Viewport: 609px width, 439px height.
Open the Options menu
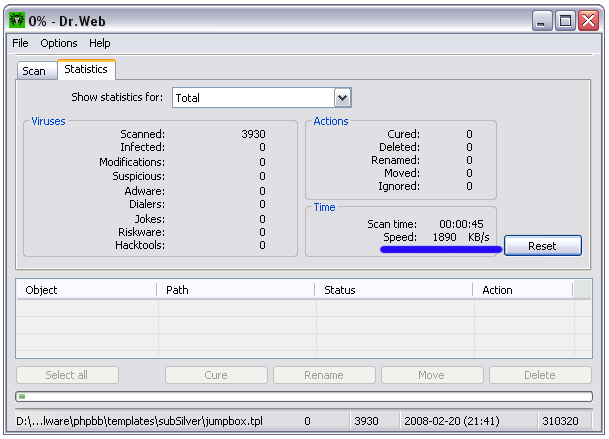click(59, 43)
